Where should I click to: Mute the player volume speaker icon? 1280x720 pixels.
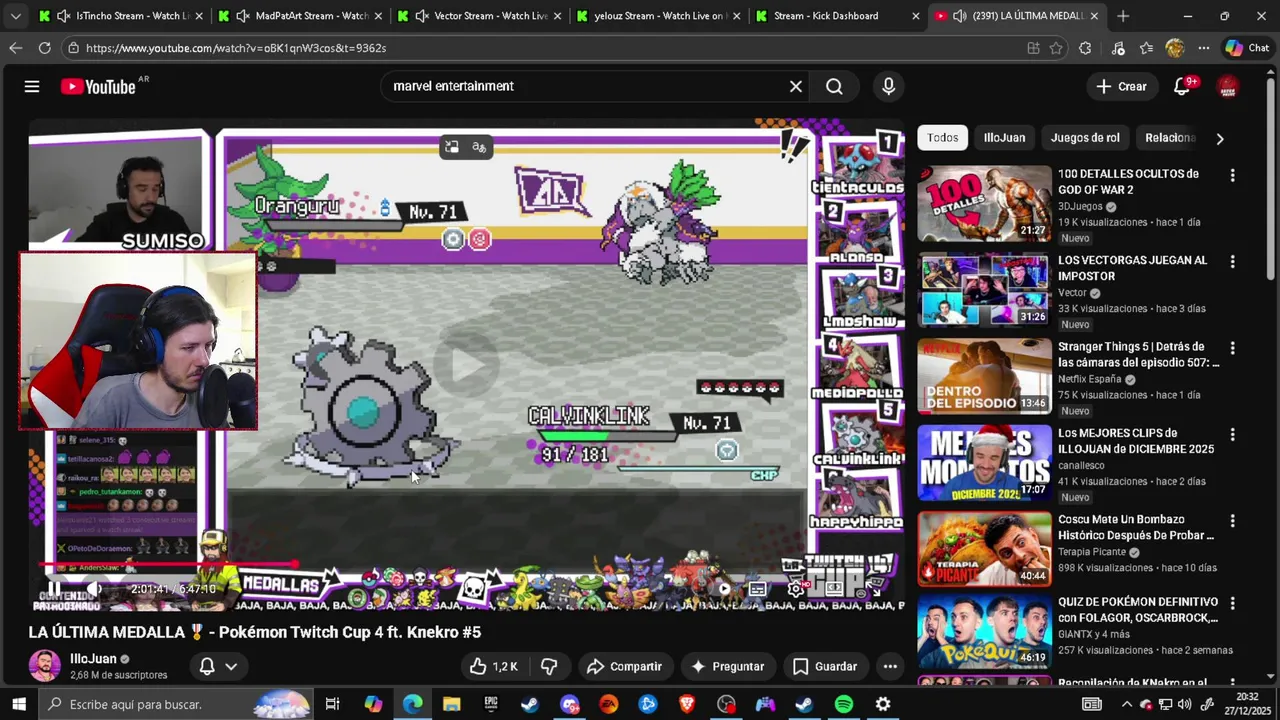(x=95, y=589)
